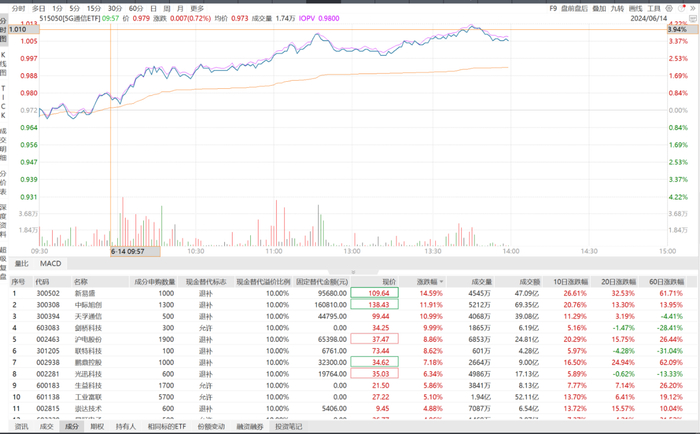Switch to the MACD indicator tab
This screenshot has width=700, height=434.
[x=50, y=263]
